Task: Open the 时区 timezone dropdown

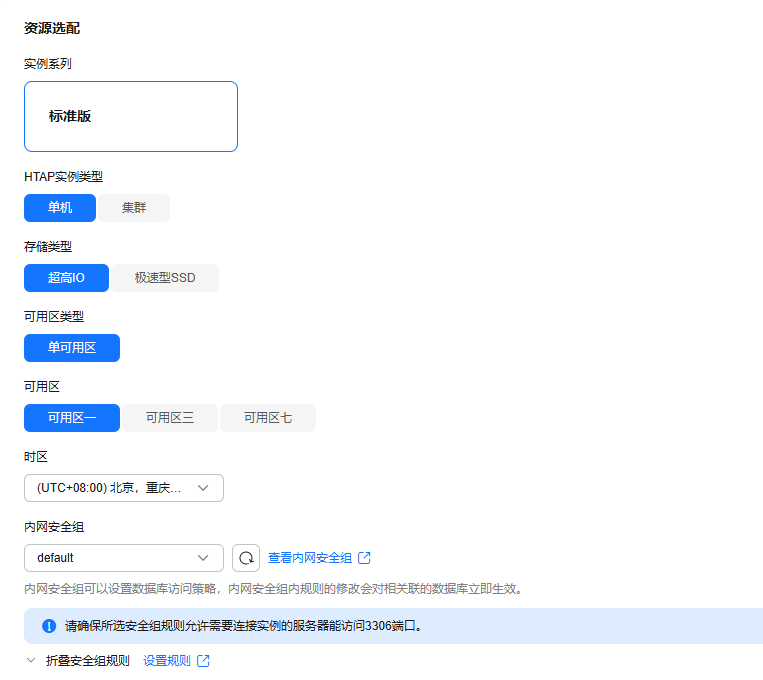Action: 124,488
